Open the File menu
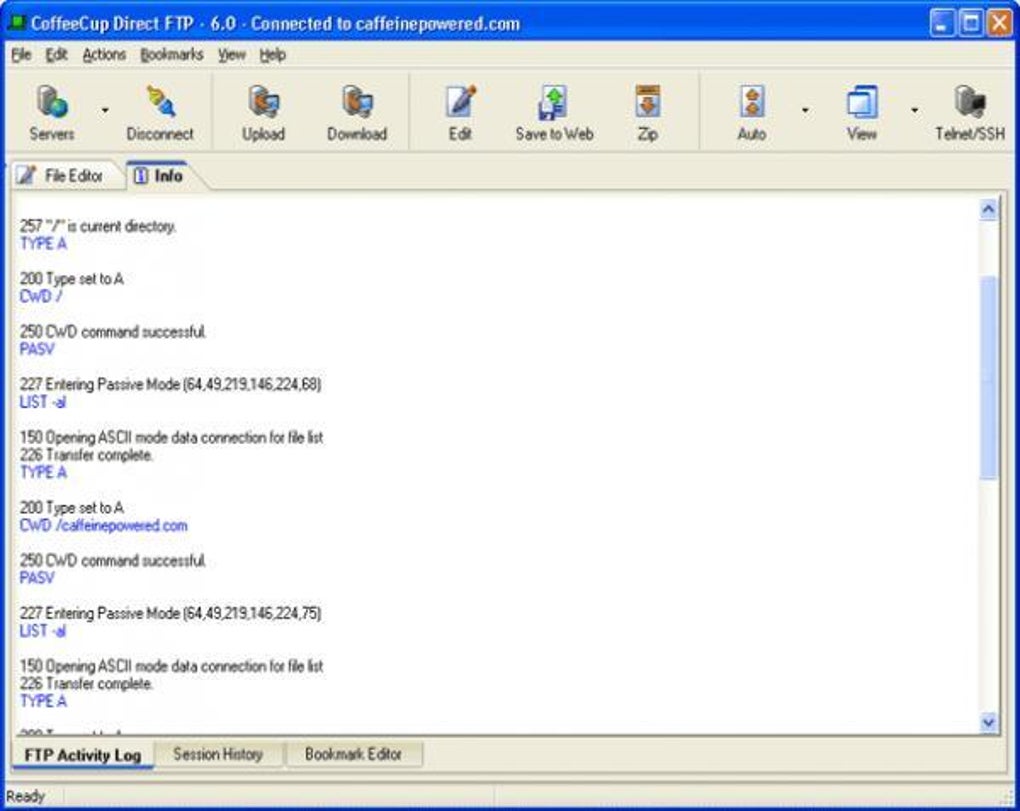Image resolution: width=1020 pixels, height=811 pixels. (x=21, y=55)
